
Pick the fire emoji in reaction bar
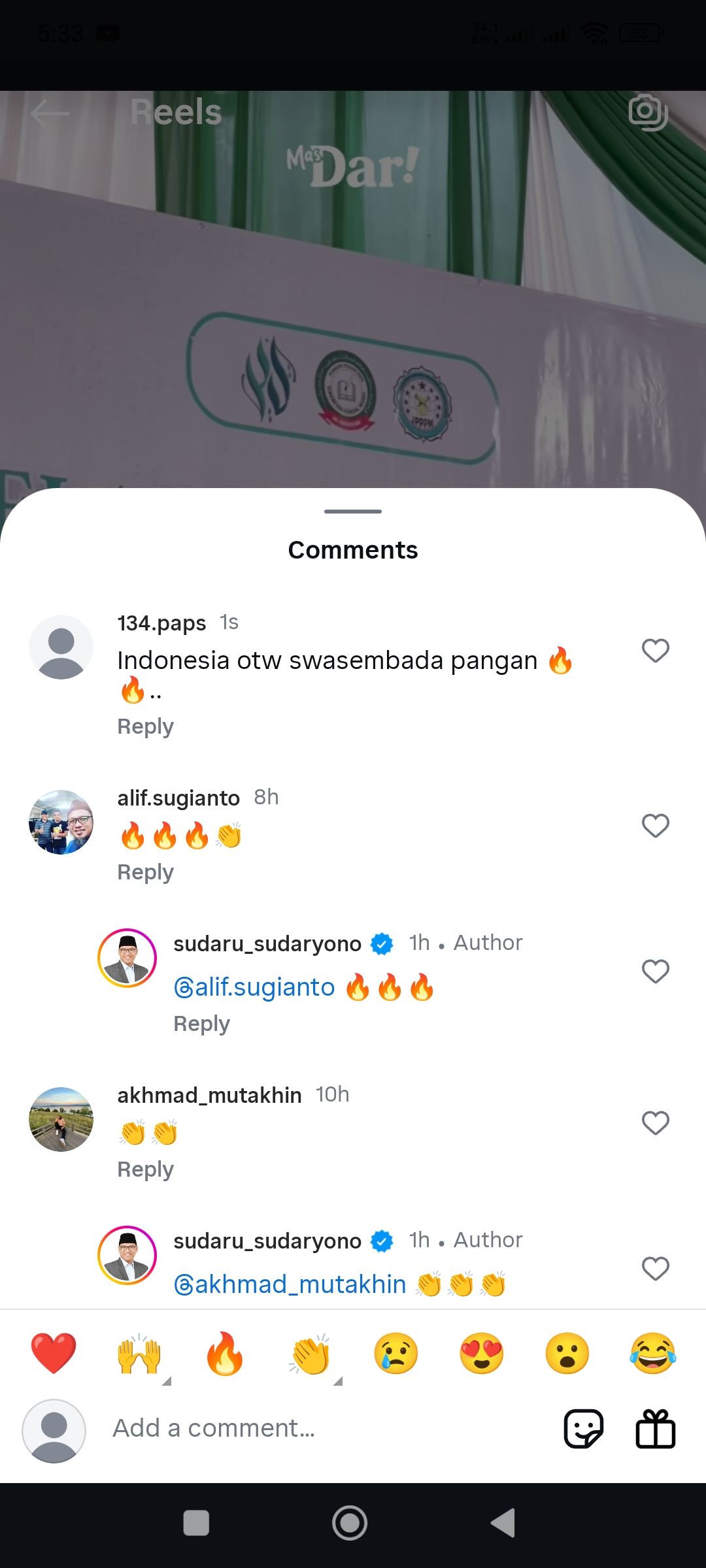(x=225, y=1353)
